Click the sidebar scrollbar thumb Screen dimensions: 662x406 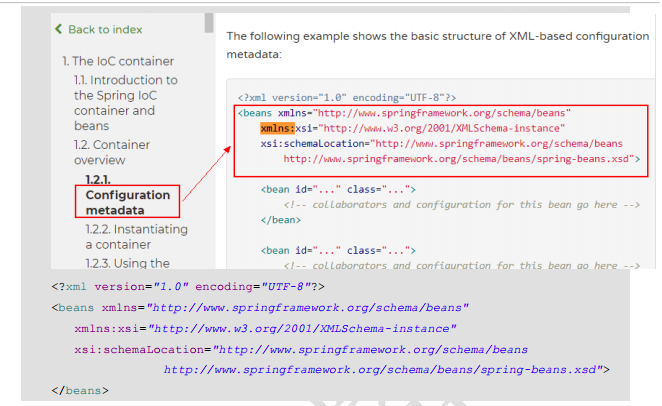click(209, 23)
